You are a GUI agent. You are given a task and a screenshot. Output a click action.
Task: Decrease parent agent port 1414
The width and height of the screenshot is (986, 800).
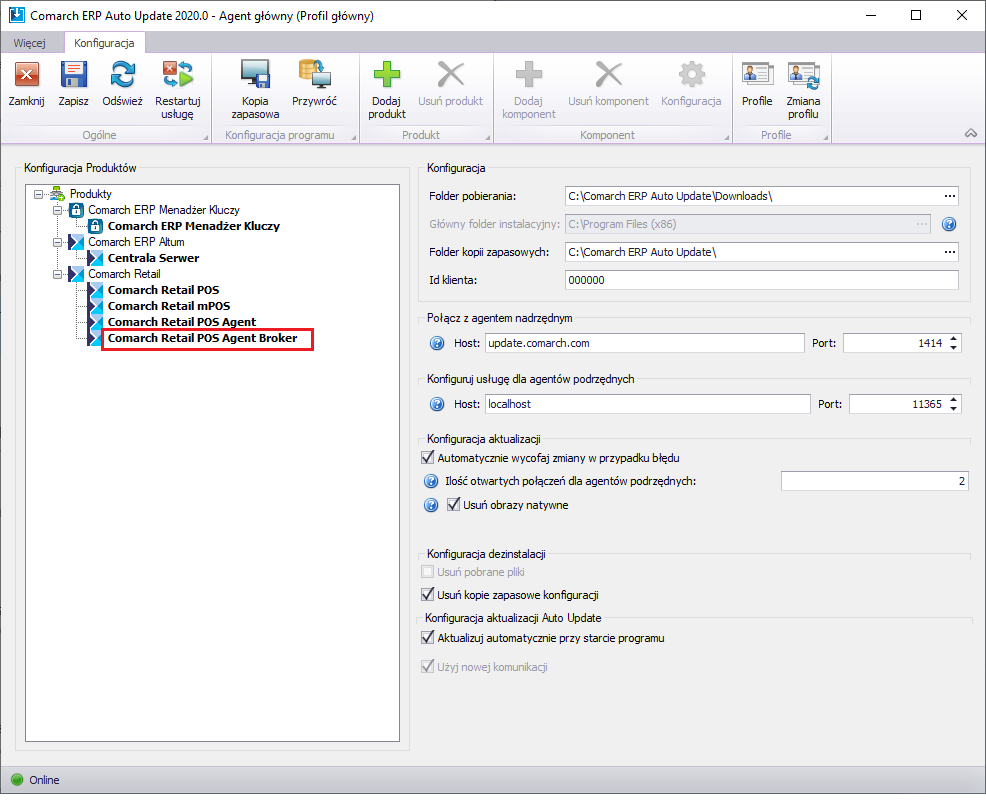click(954, 348)
